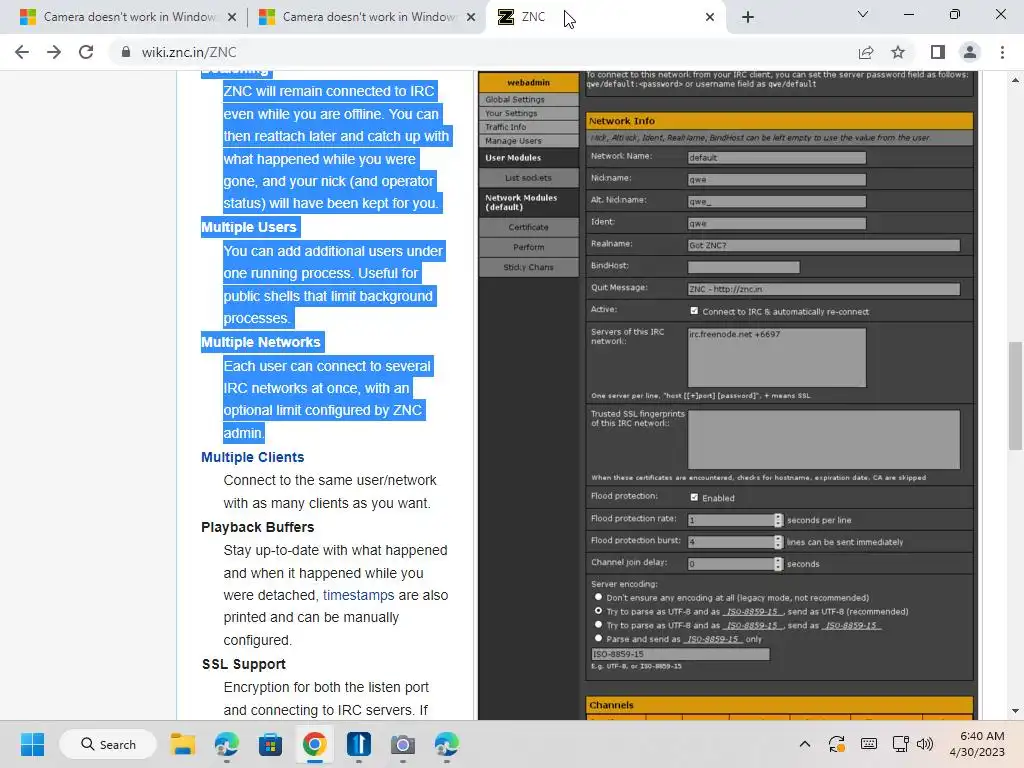Close first Camera doesn't work tab

click(232, 17)
